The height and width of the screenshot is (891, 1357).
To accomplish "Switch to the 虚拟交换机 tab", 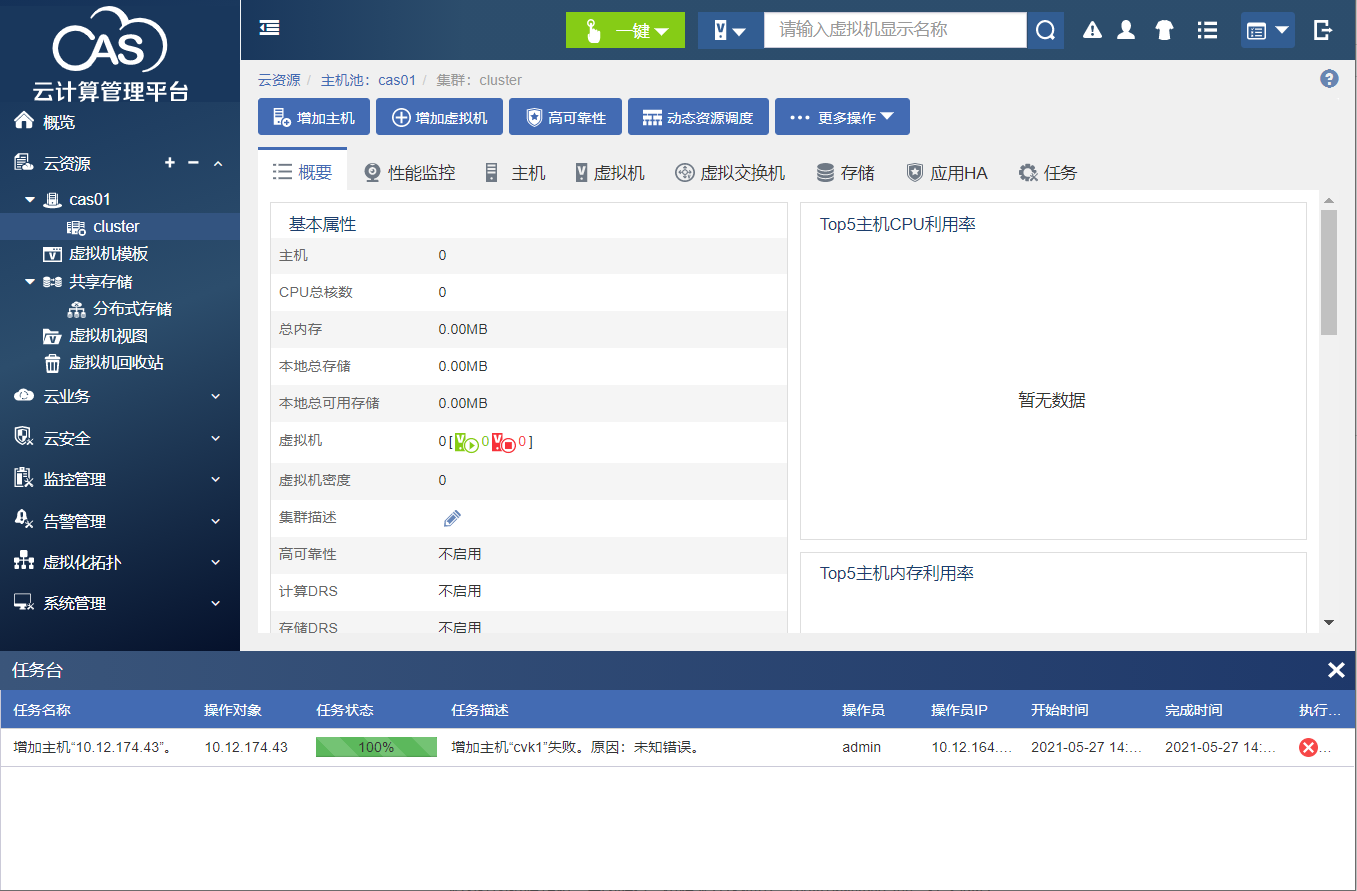I will point(730,173).
